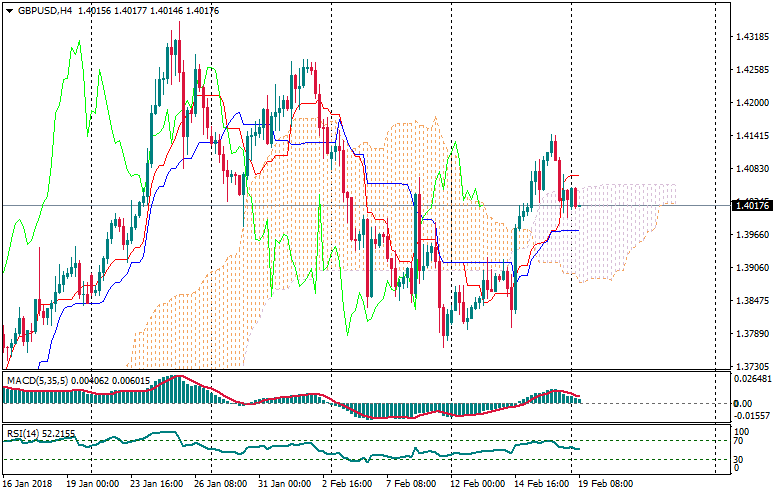Click the GBPUSD,H4 symbol label
This screenshot has height=495, width=773.
(45, 10)
